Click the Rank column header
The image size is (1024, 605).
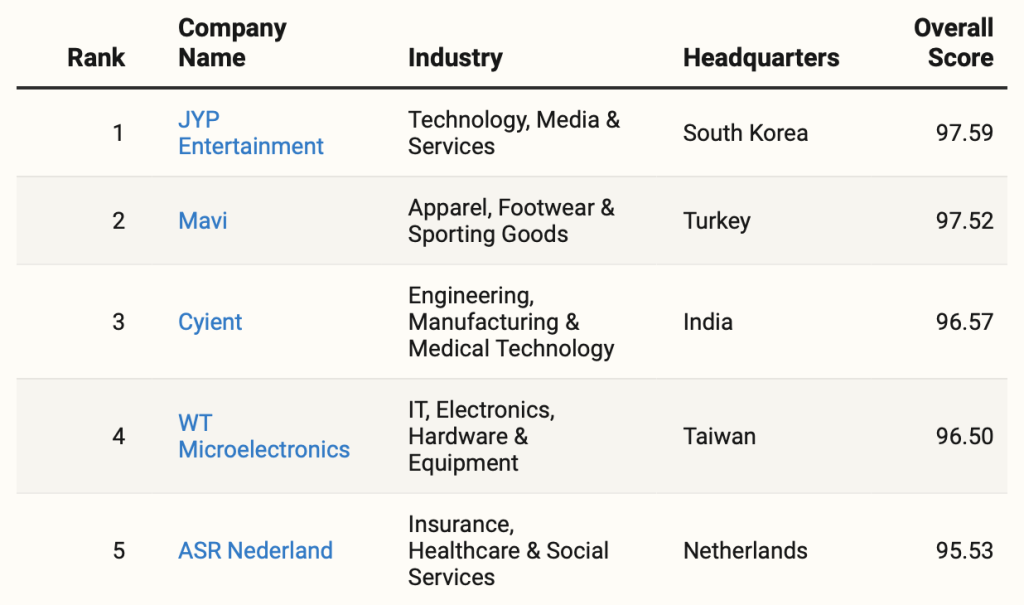point(96,57)
